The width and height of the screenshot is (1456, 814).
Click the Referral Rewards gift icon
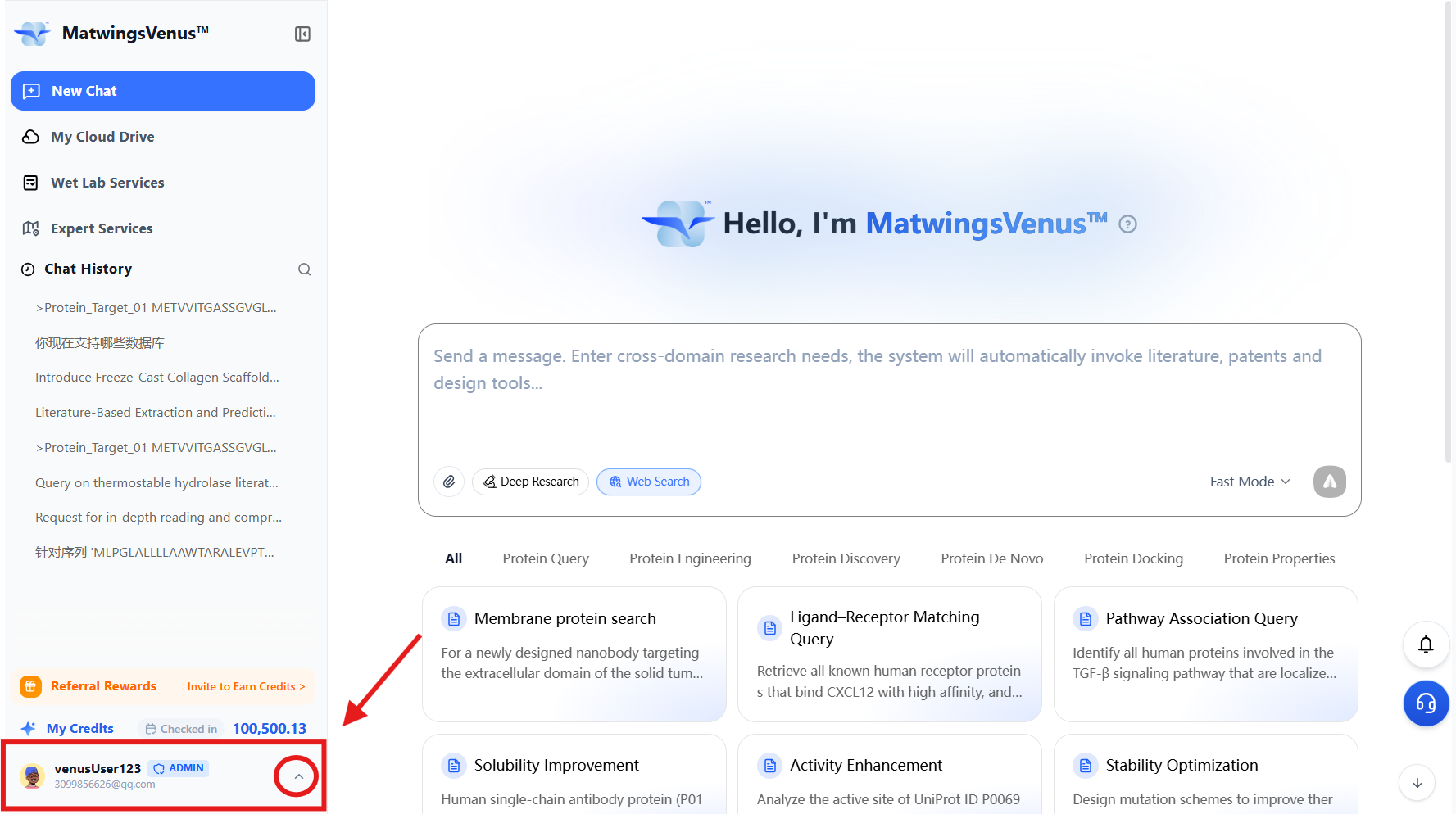click(x=30, y=686)
